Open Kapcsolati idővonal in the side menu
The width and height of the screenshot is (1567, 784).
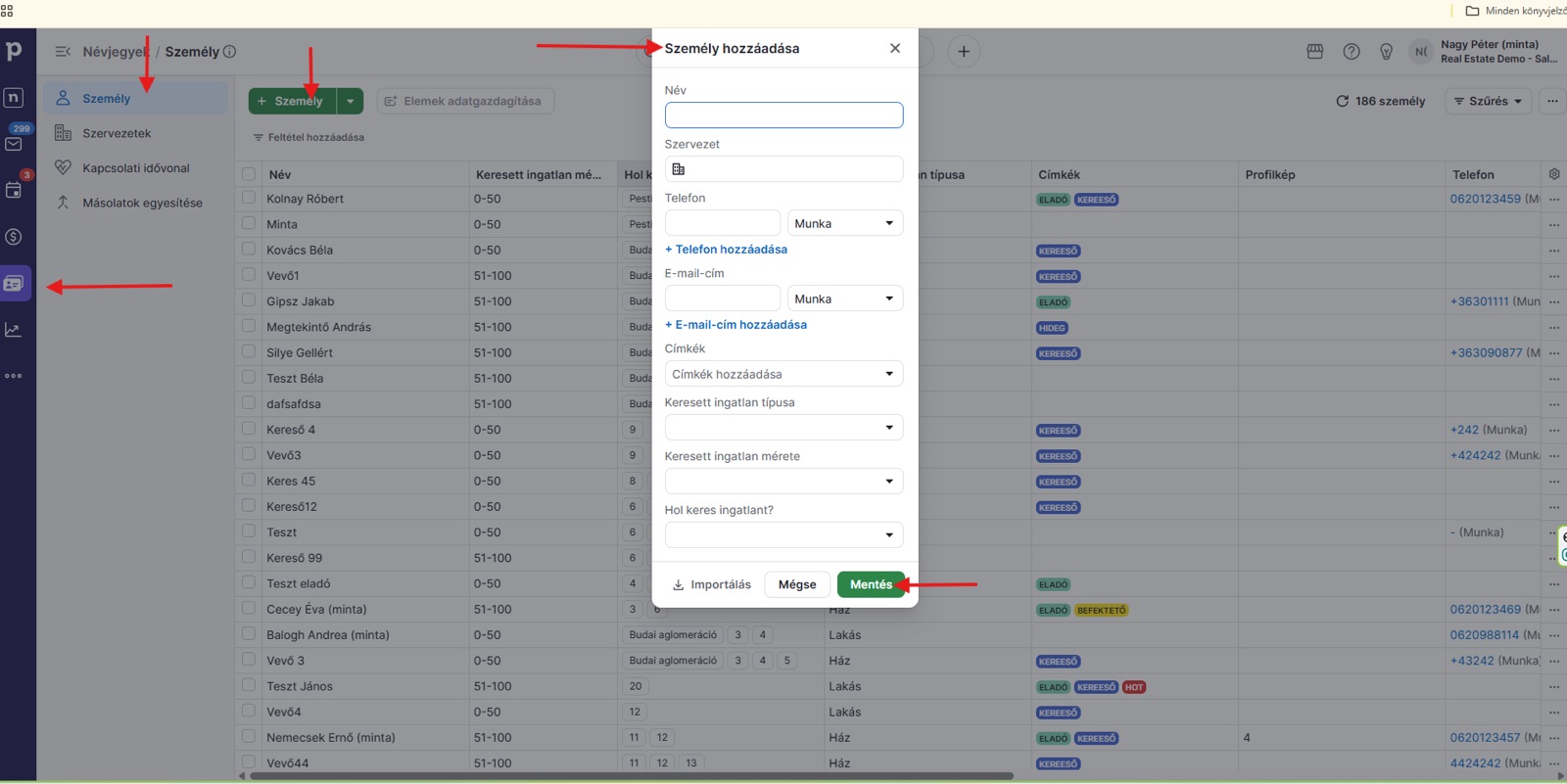click(x=136, y=168)
